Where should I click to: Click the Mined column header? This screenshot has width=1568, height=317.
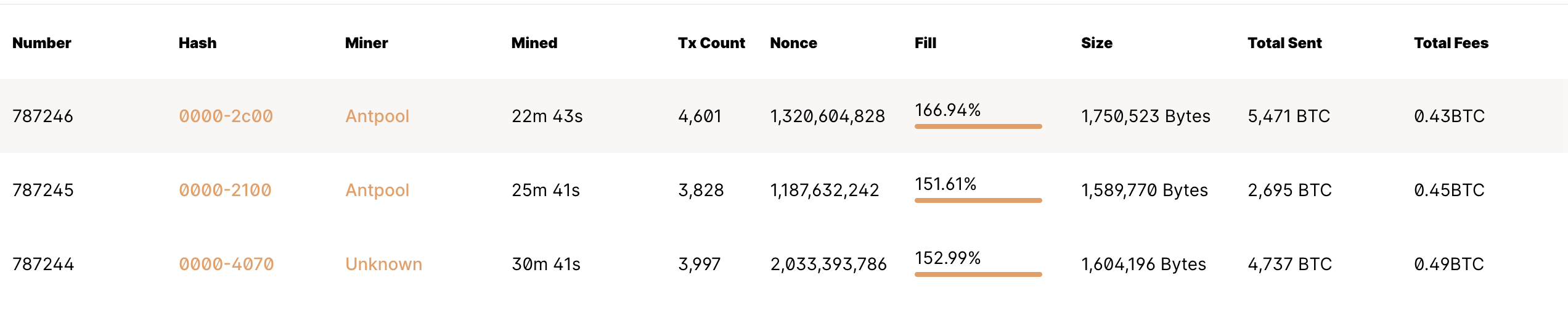pyautogui.click(x=534, y=43)
